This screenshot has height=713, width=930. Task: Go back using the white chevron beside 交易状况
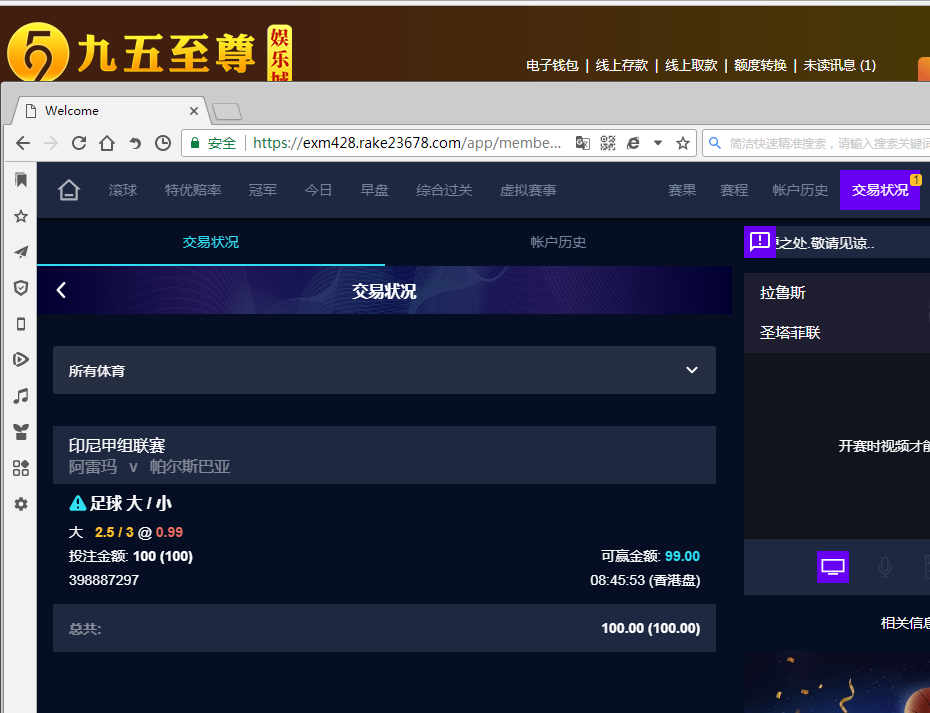[61, 290]
